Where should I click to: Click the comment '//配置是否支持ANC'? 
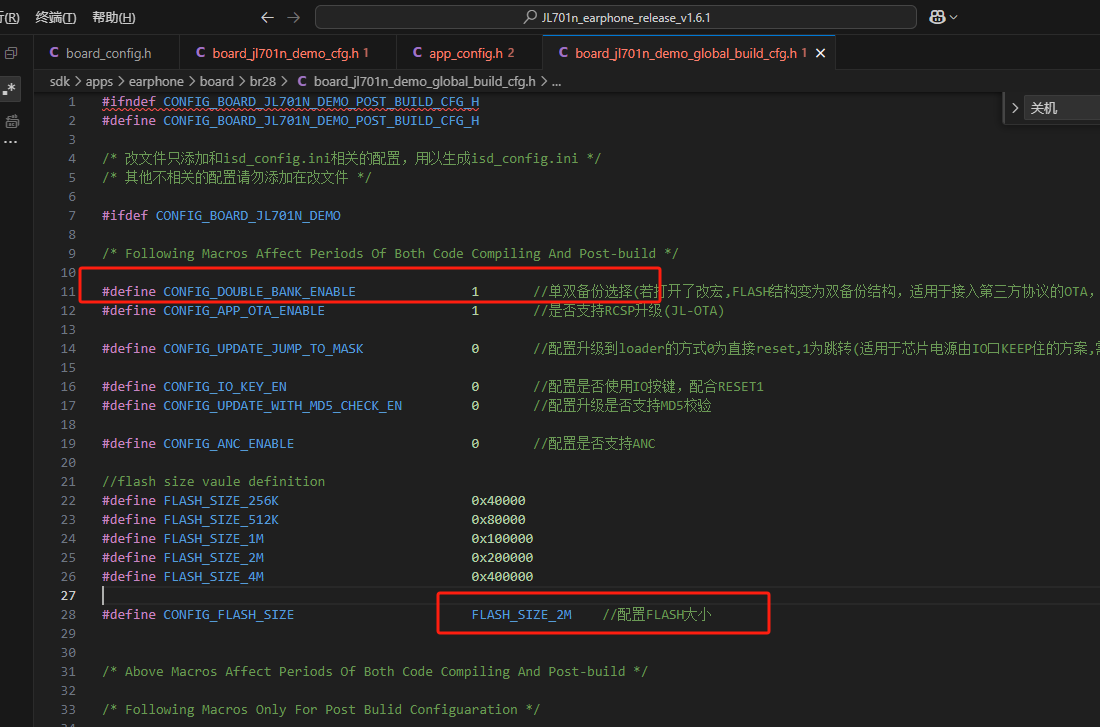[x=594, y=443]
